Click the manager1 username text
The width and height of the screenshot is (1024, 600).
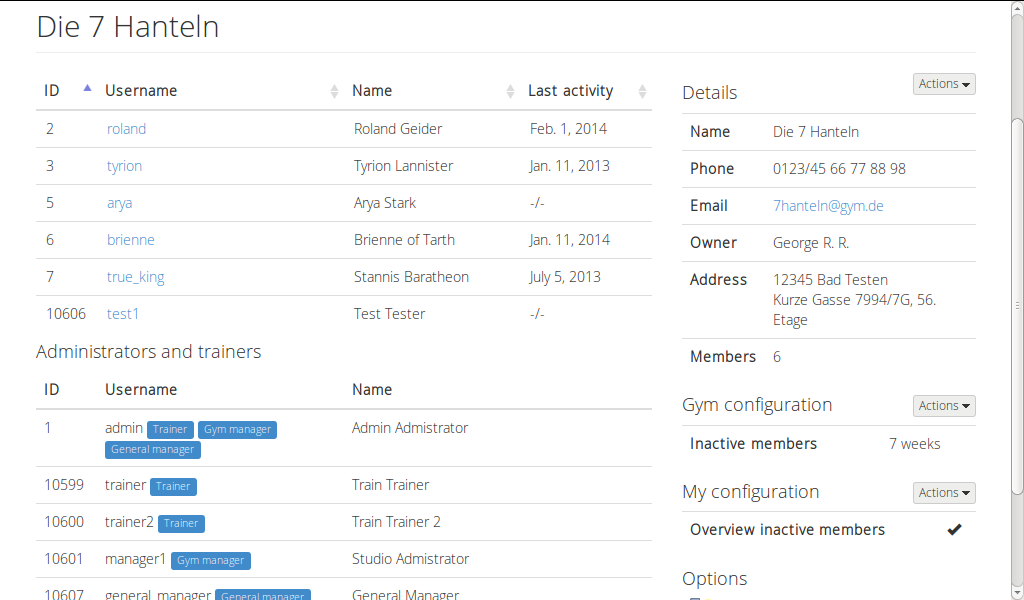(135, 559)
